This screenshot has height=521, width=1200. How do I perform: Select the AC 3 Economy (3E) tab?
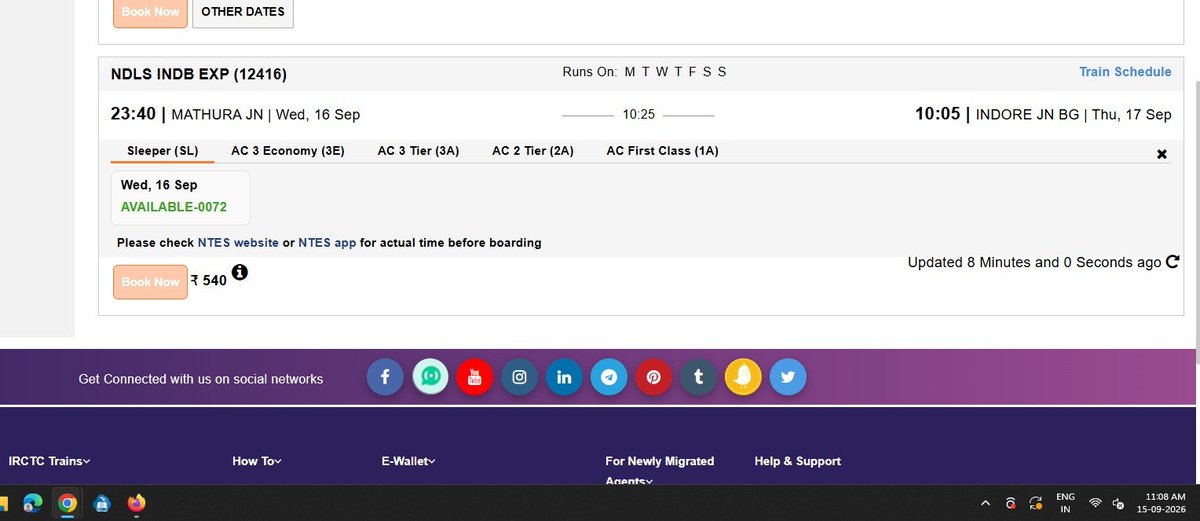click(287, 151)
